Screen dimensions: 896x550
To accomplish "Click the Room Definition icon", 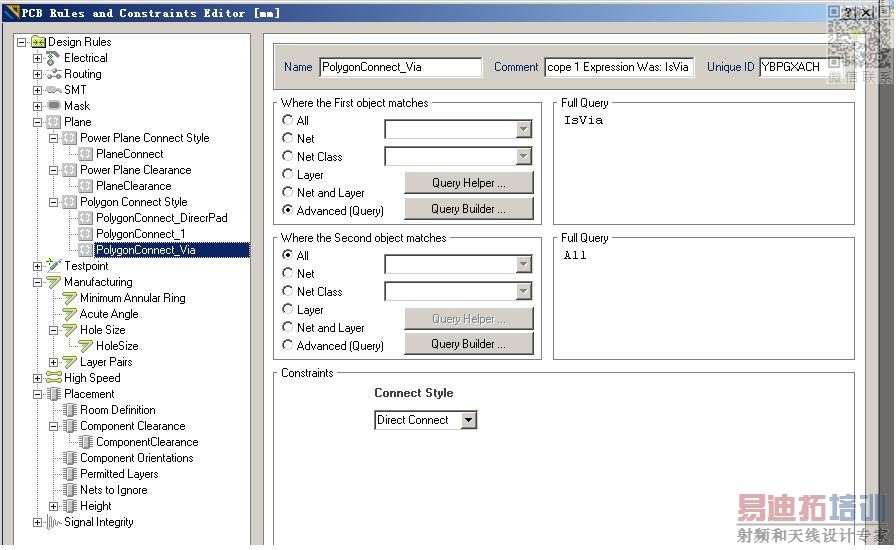I will coord(70,410).
